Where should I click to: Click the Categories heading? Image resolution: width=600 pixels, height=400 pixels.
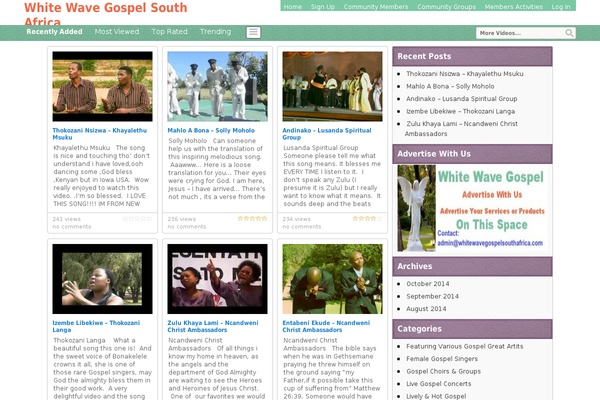tap(419, 329)
